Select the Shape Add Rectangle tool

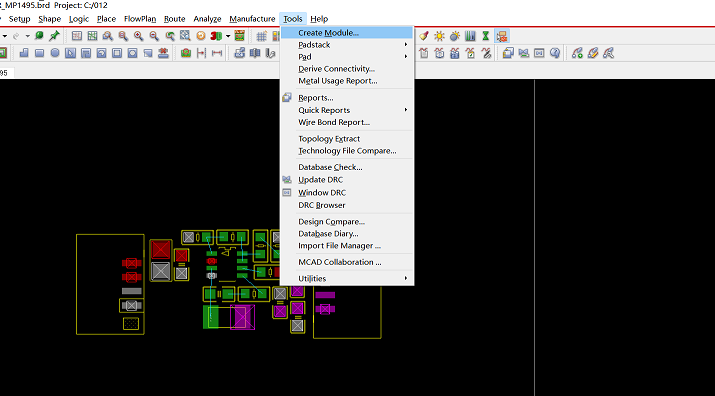click(39, 53)
